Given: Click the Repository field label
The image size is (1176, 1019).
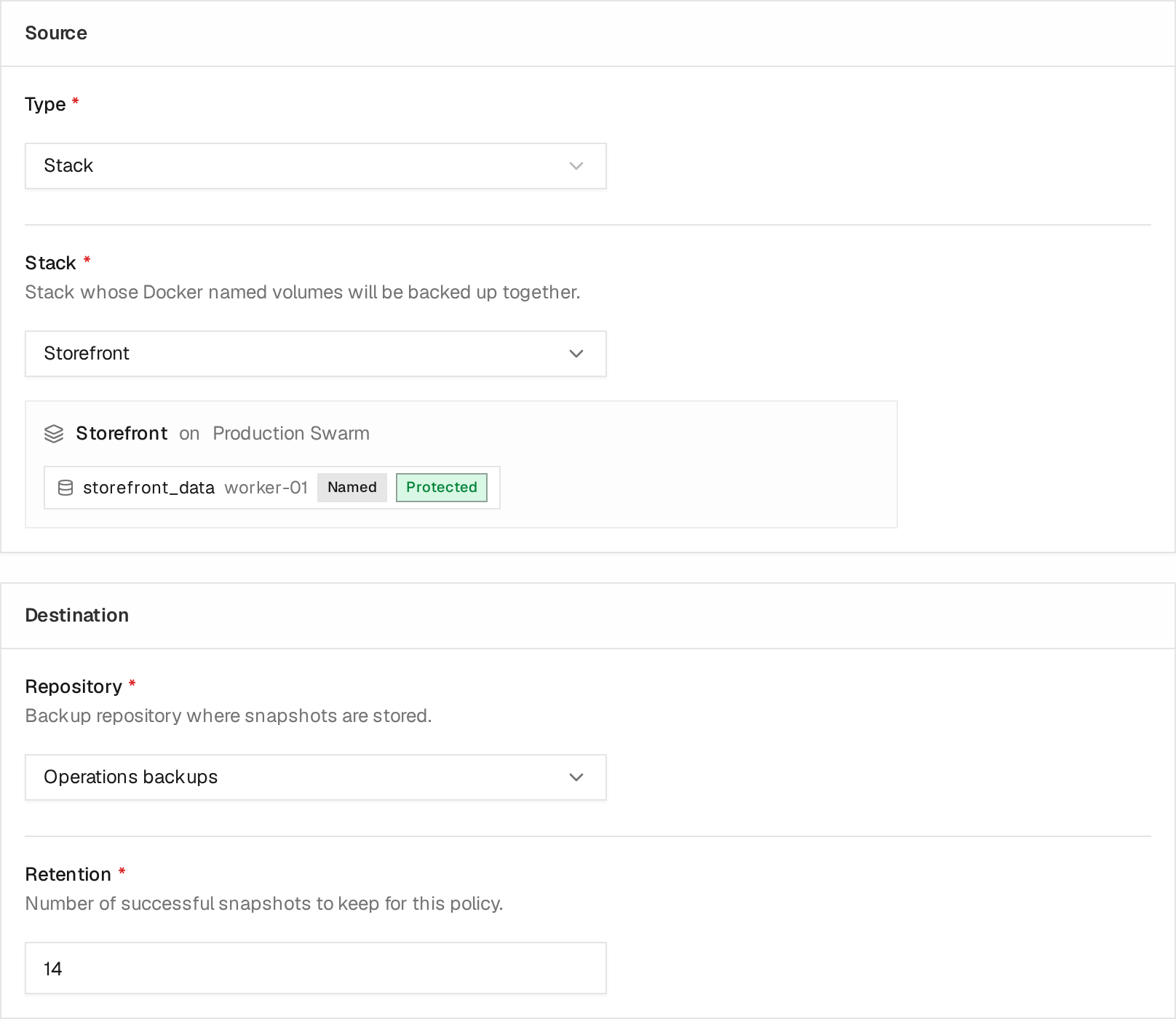Looking at the screenshot, I should coord(73,686).
